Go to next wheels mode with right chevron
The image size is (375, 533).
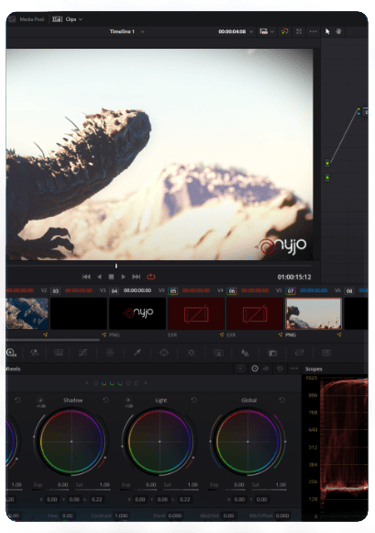point(146,383)
